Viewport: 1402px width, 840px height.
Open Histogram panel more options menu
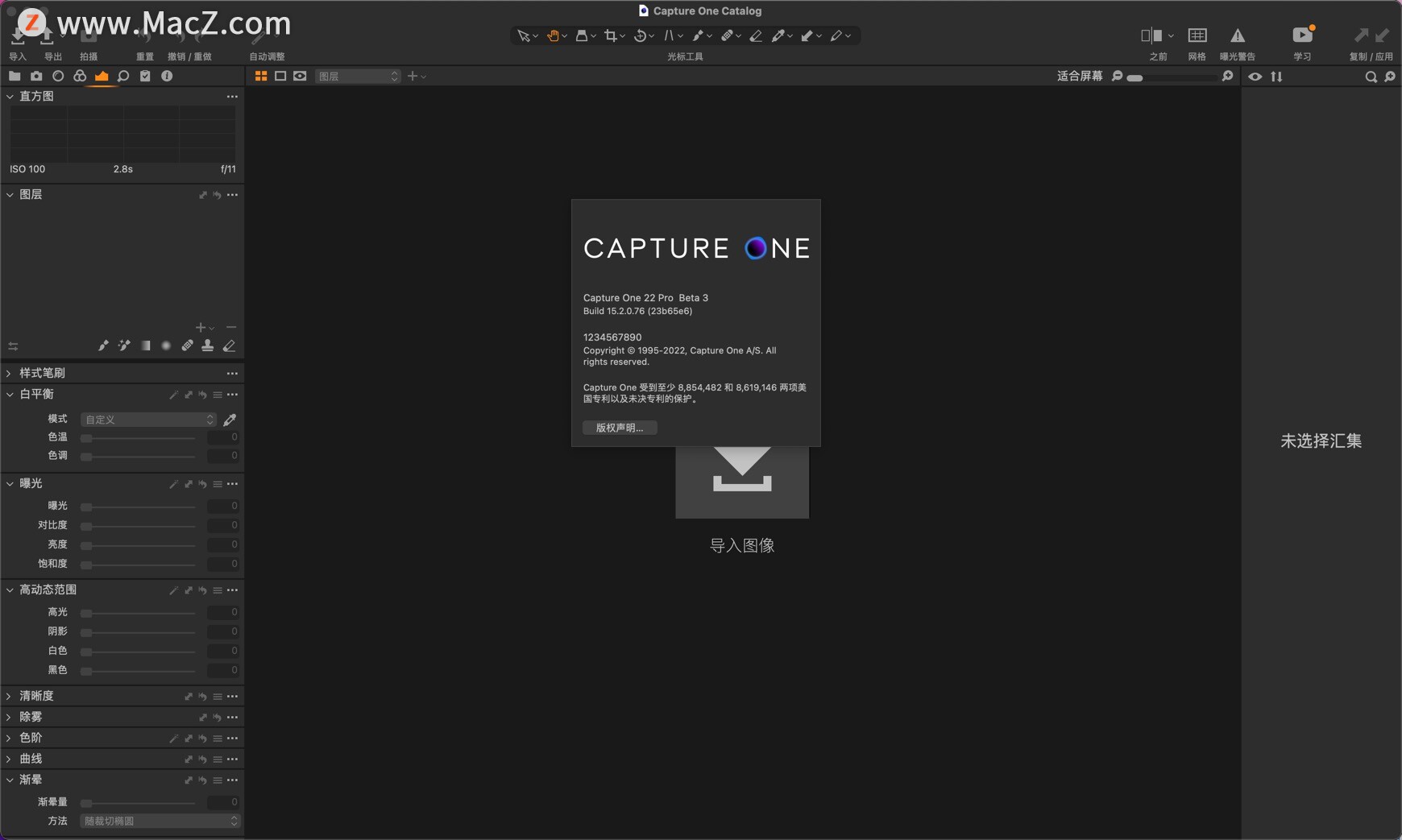pyautogui.click(x=232, y=96)
